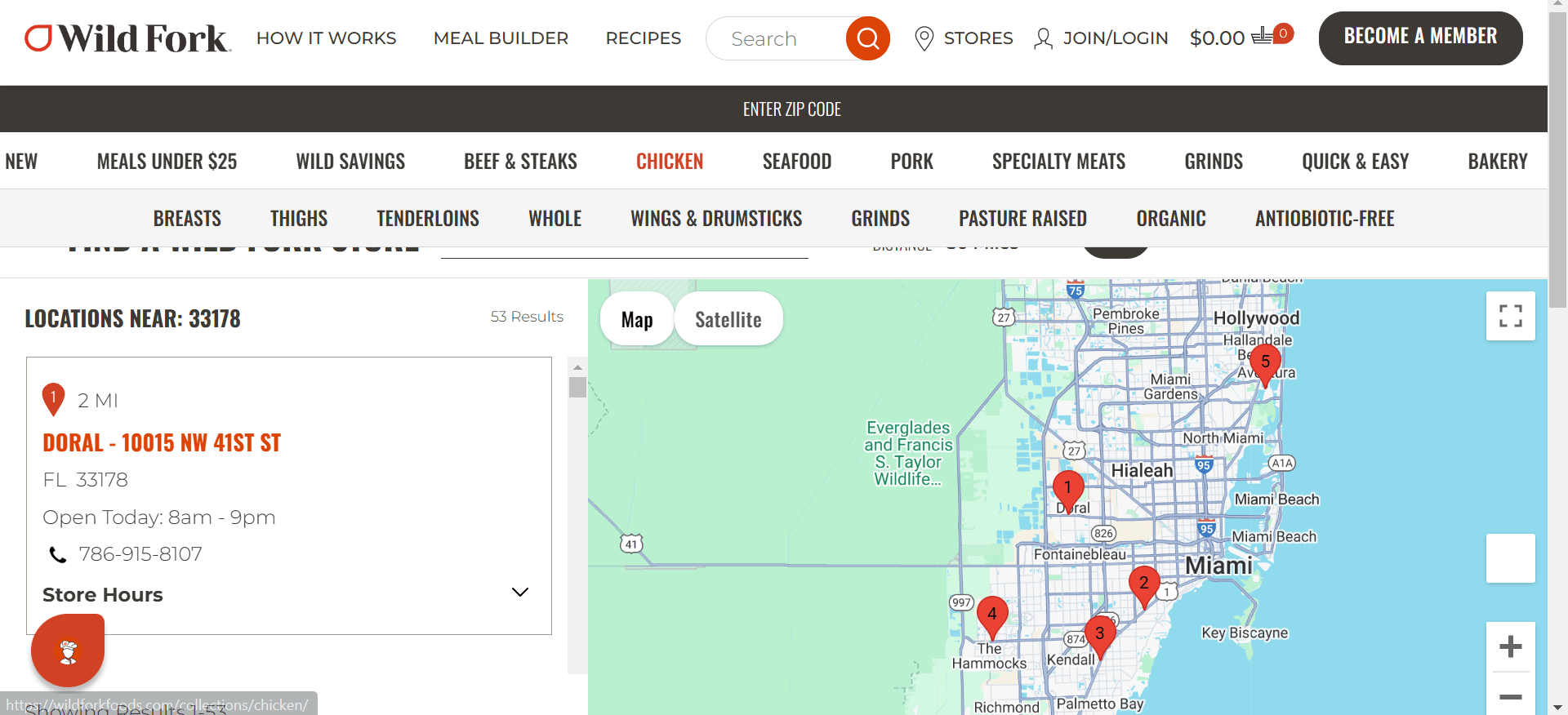The width and height of the screenshot is (1568, 715).
Task: Click map marker number 1 at Doral
Action: (1067, 491)
